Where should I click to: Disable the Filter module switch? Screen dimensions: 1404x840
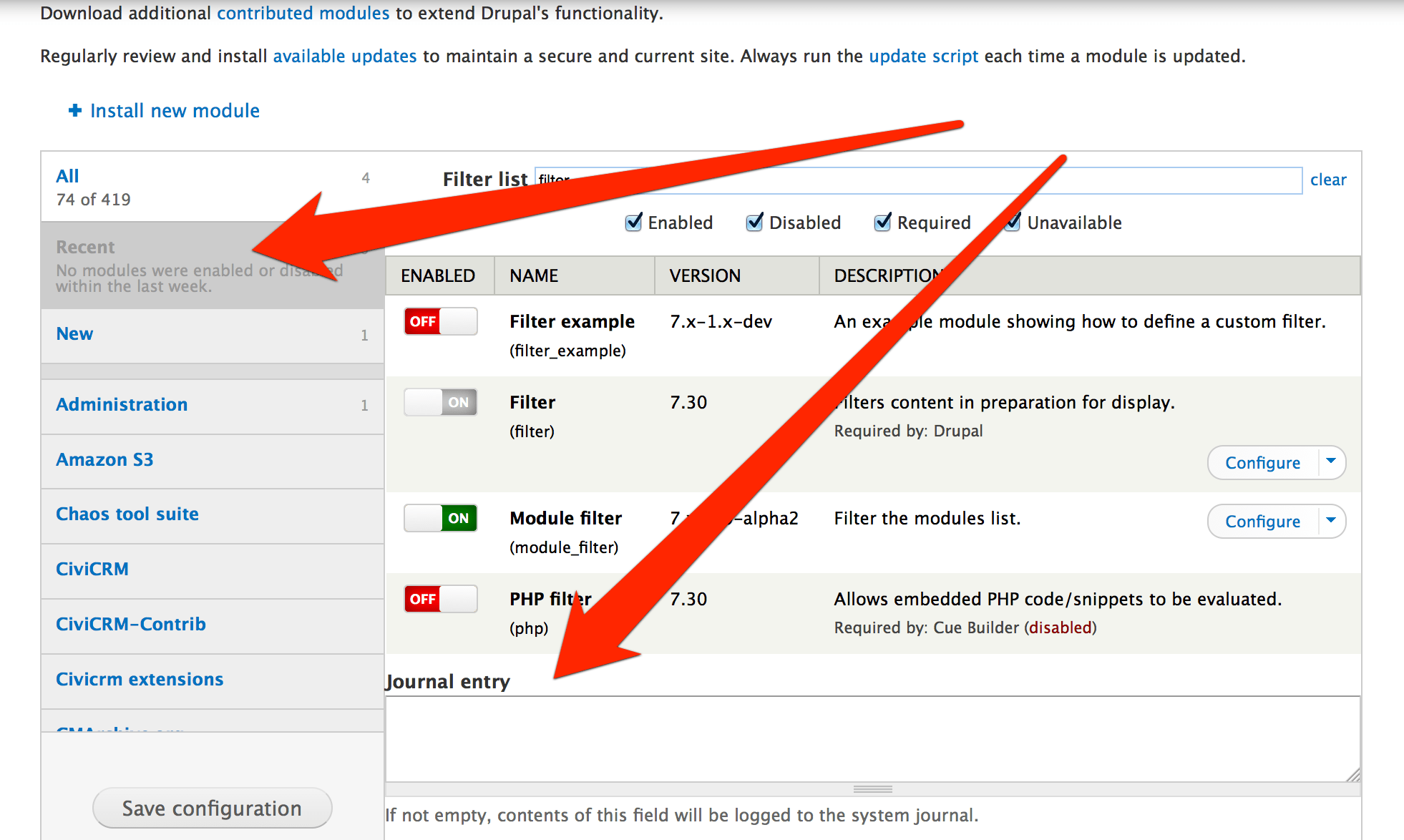(440, 401)
